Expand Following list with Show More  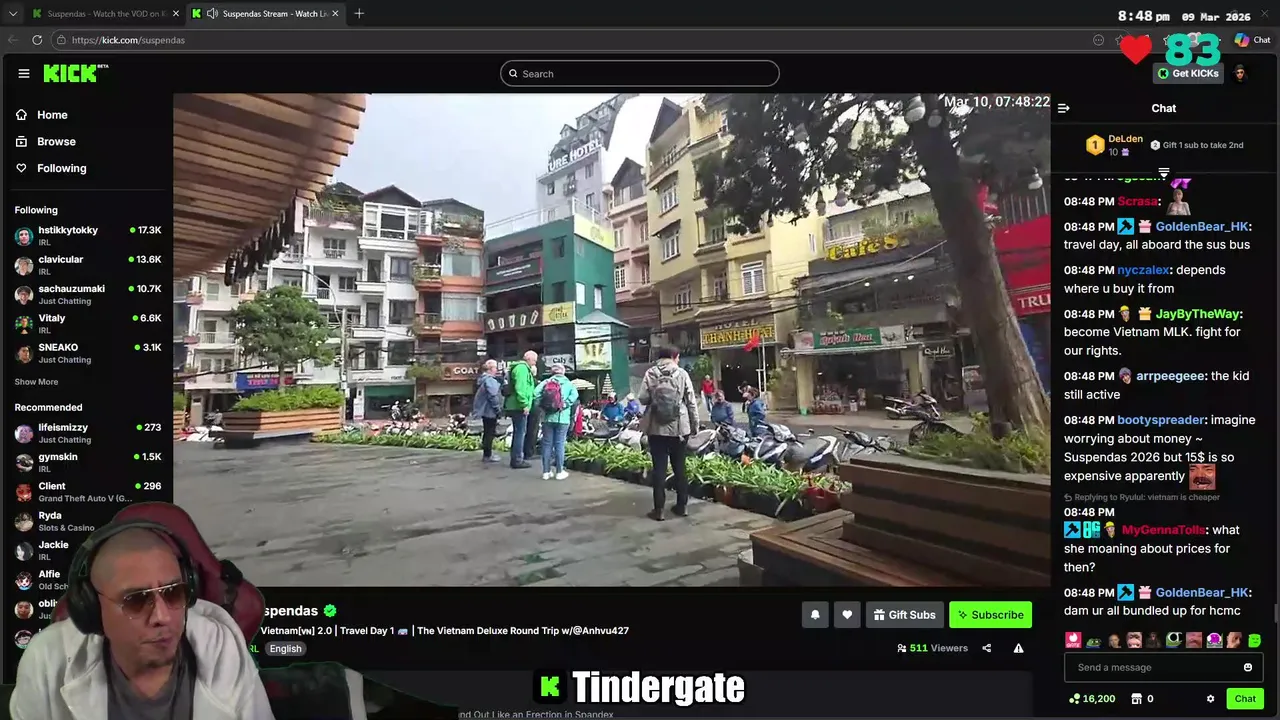(36, 382)
